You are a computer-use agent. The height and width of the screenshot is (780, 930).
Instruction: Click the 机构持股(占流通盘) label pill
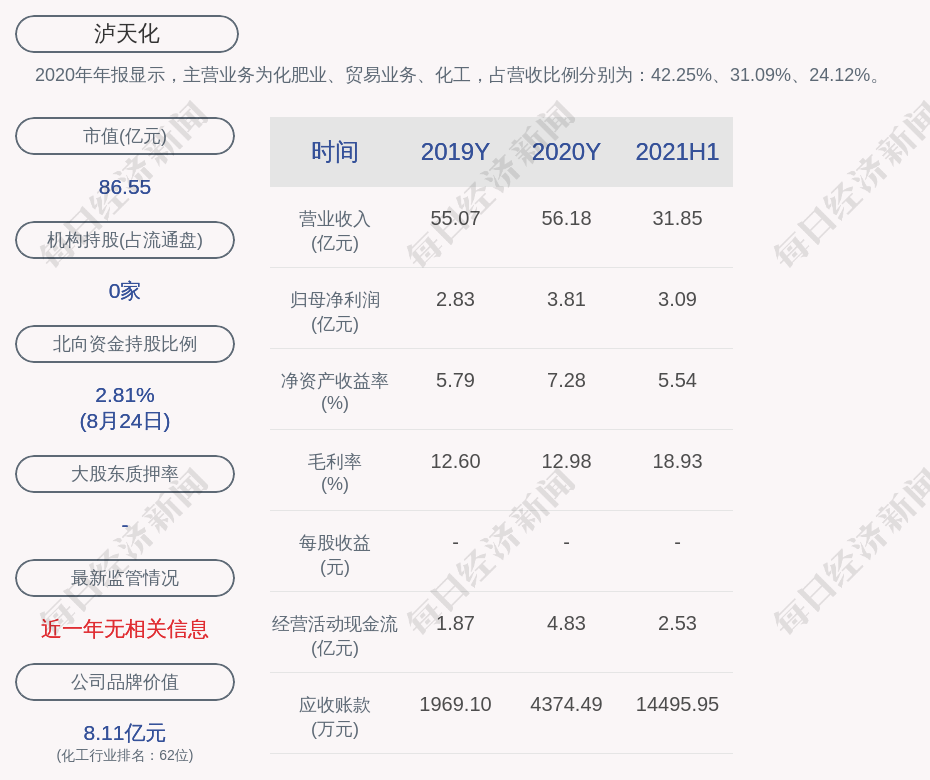coord(125,240)
